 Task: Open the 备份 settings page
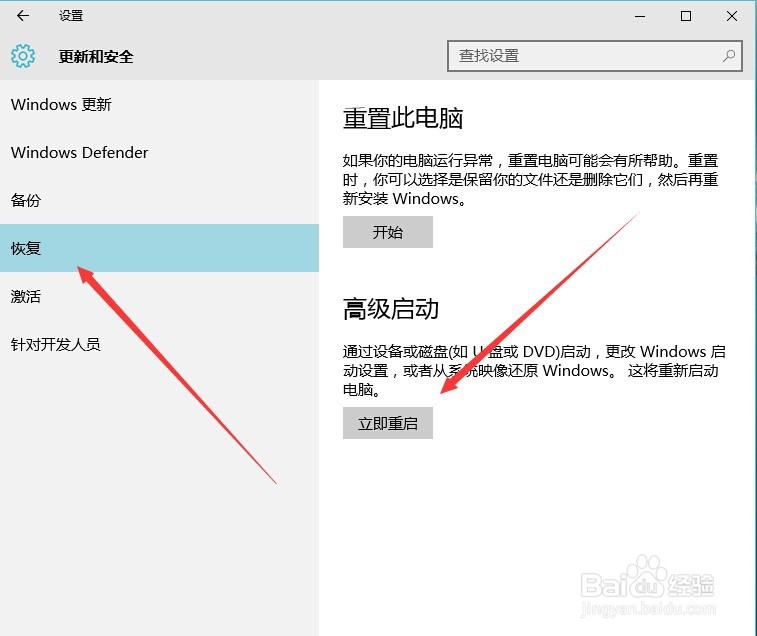[159, 200]
